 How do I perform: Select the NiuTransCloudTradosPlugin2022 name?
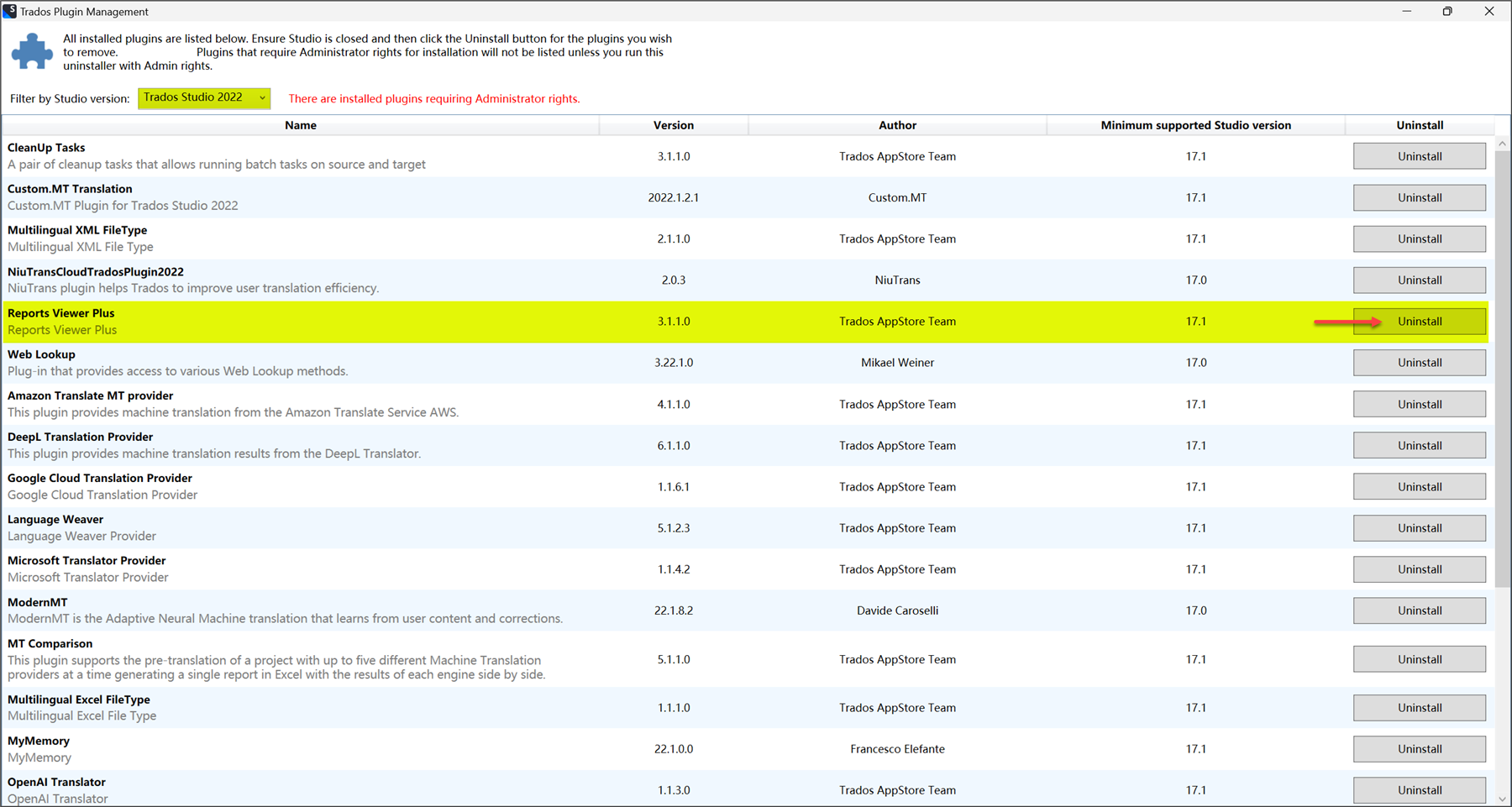[x=96, y=271]
